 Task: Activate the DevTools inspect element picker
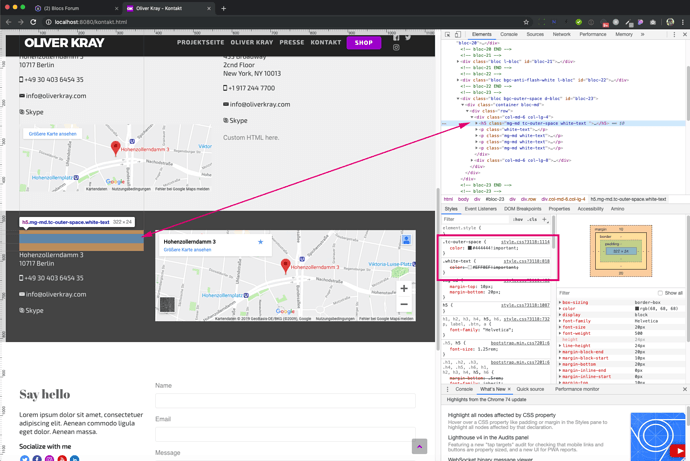448,34
